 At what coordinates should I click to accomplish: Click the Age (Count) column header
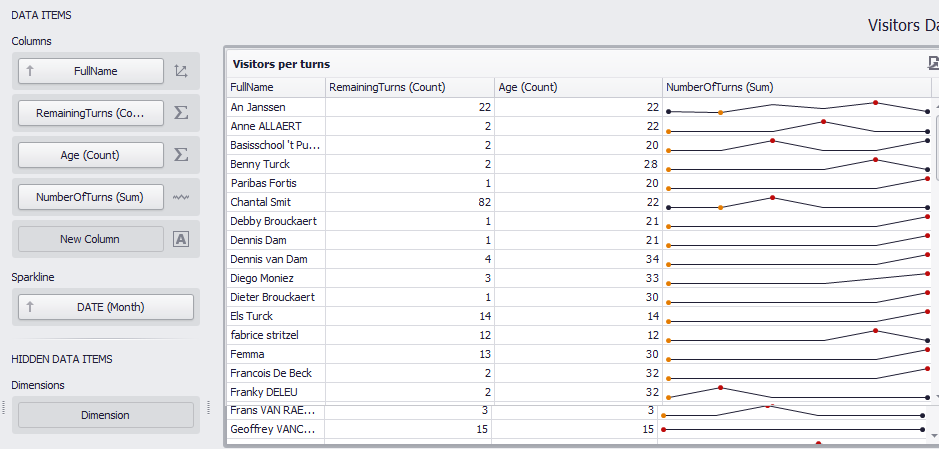point(578,87)
